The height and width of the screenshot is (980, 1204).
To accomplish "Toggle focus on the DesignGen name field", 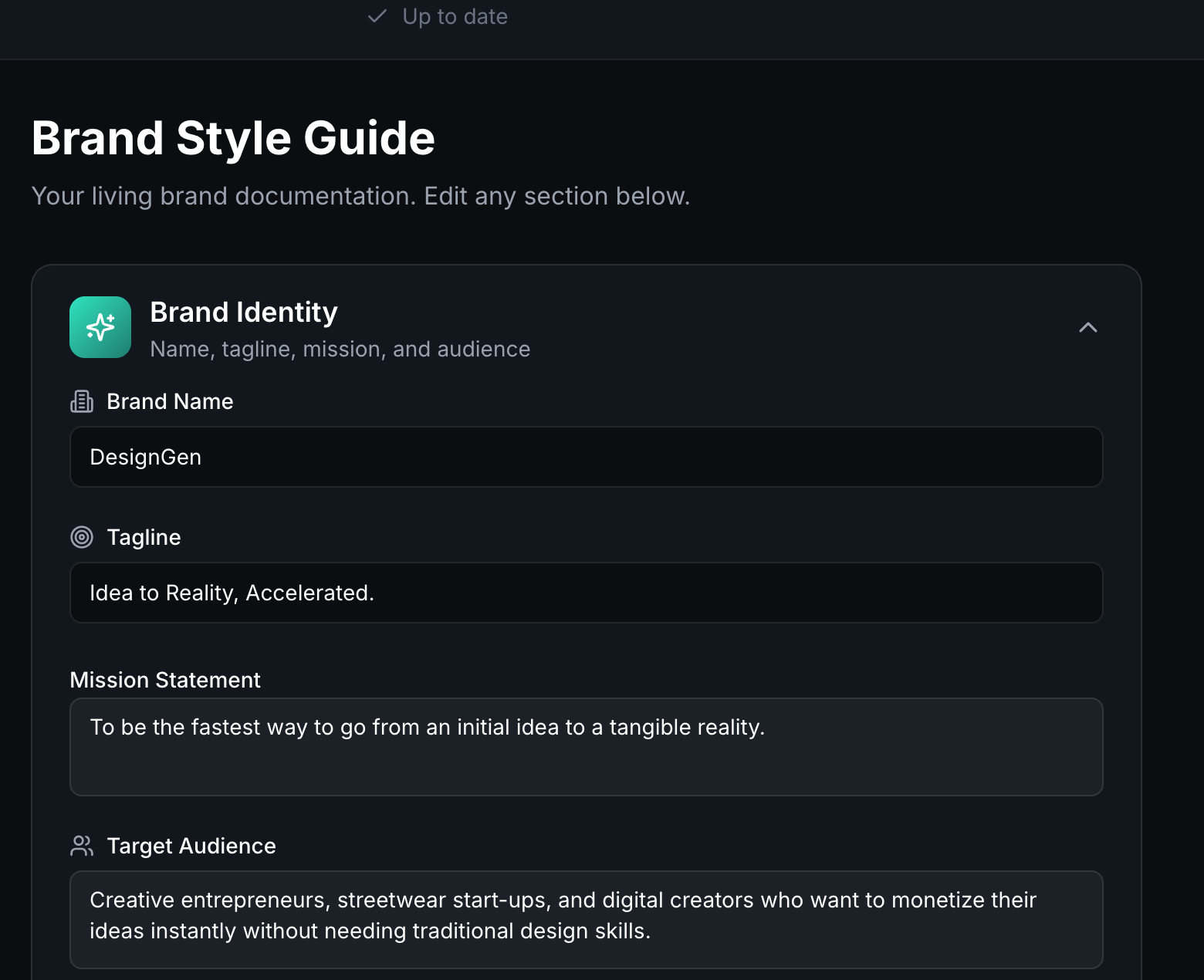I will pyautogui.click(x=586, y=457).
